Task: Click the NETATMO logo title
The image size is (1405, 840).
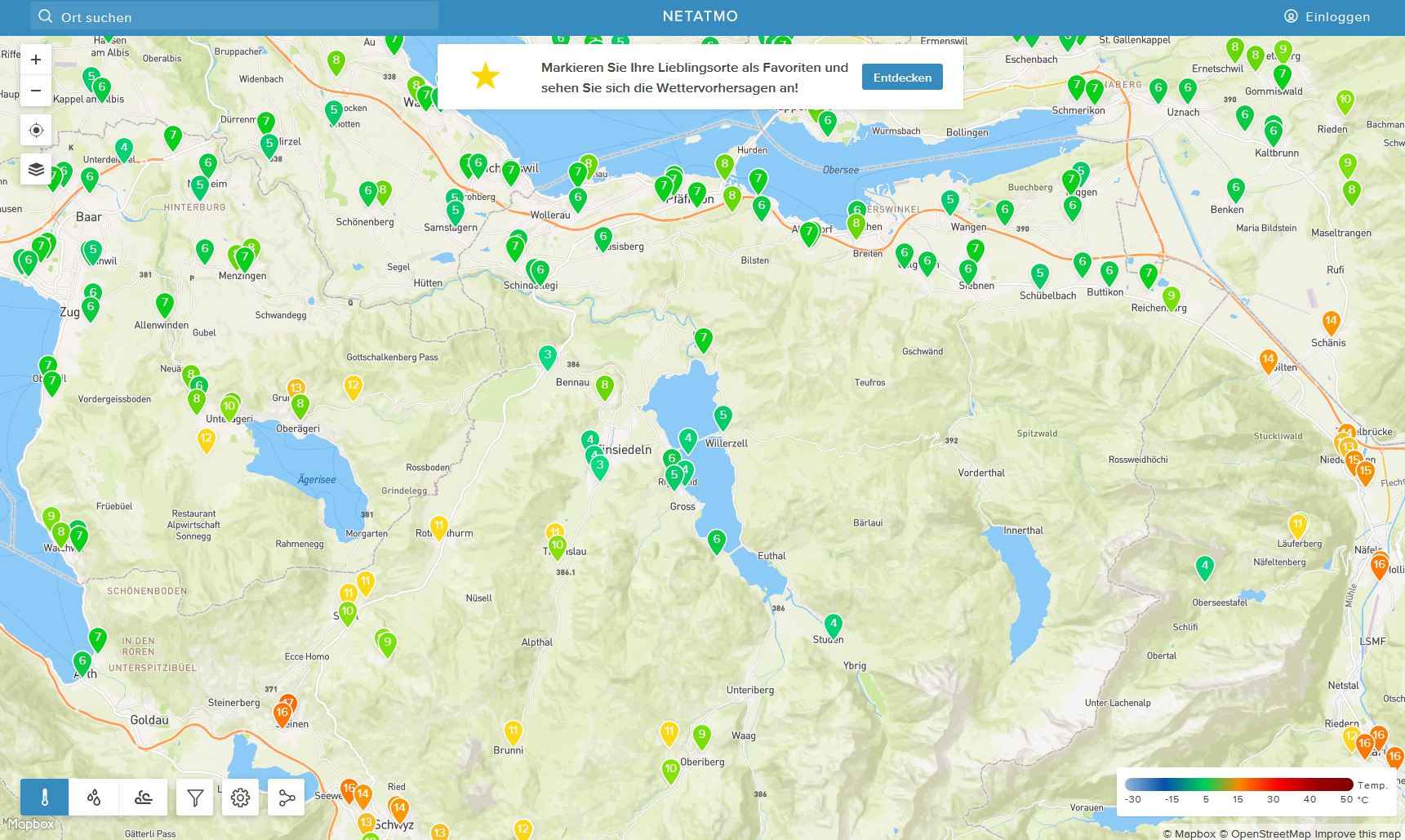Action: pyautogui.click(x=700, y=16)
